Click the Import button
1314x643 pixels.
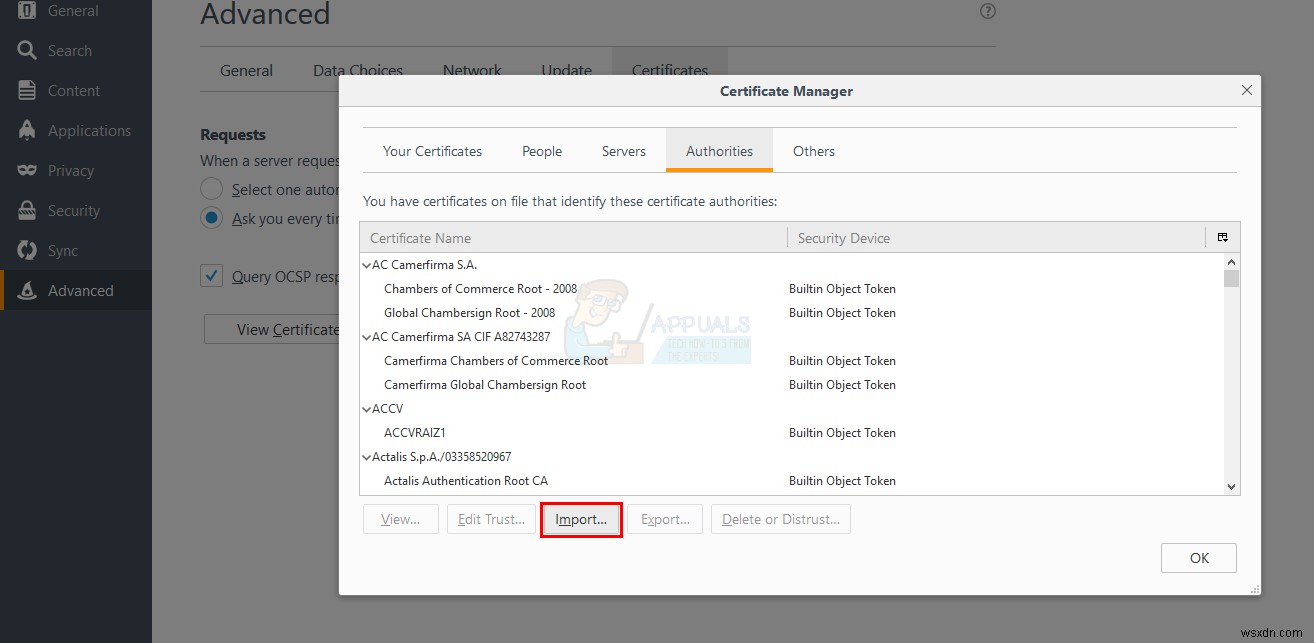(x=581, y=519)
